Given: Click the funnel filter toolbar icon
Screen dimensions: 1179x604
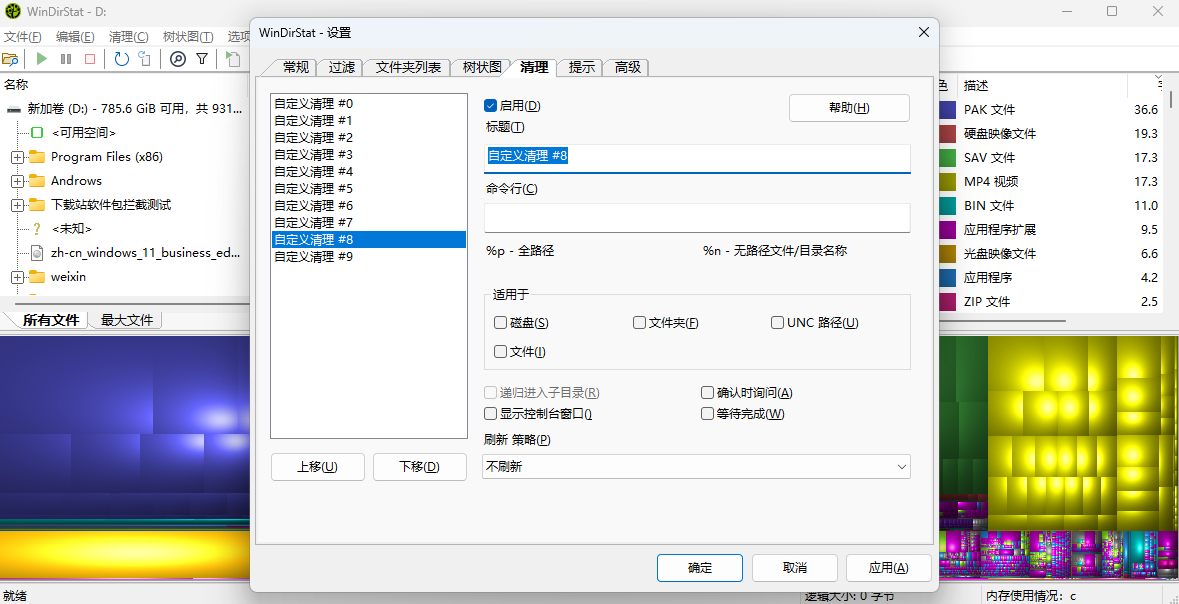Looking at the screenshot, I should (x=202, y=59).
